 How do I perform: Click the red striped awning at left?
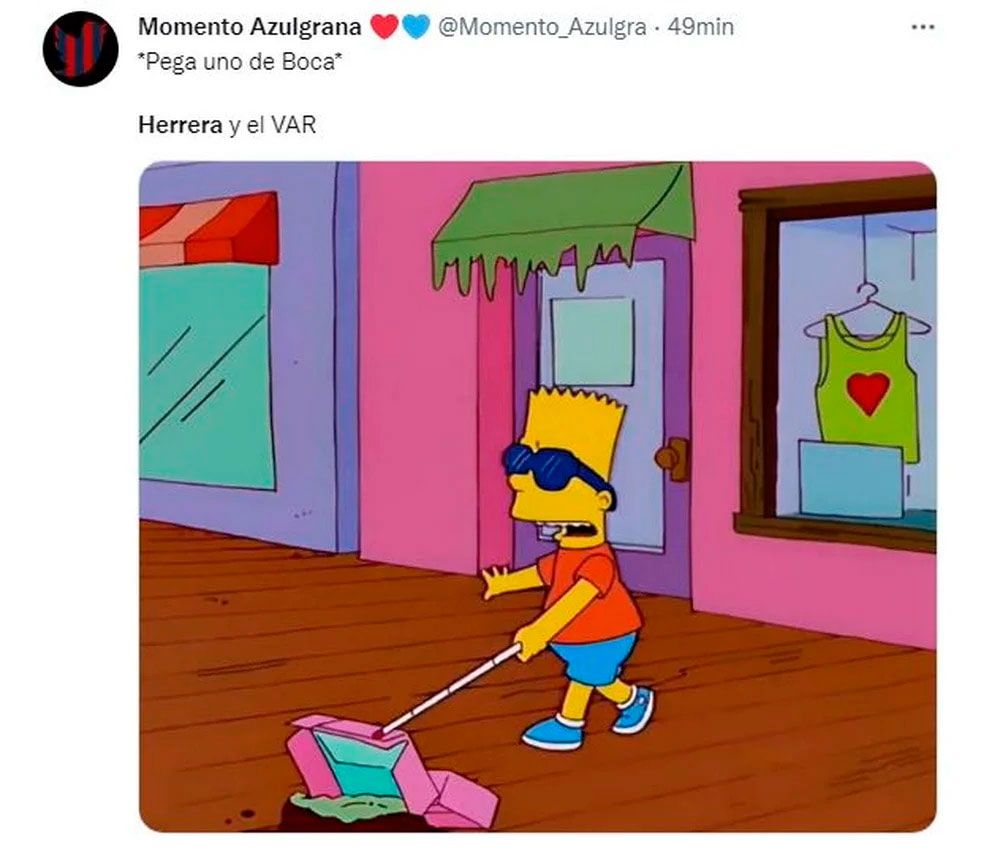209,230
